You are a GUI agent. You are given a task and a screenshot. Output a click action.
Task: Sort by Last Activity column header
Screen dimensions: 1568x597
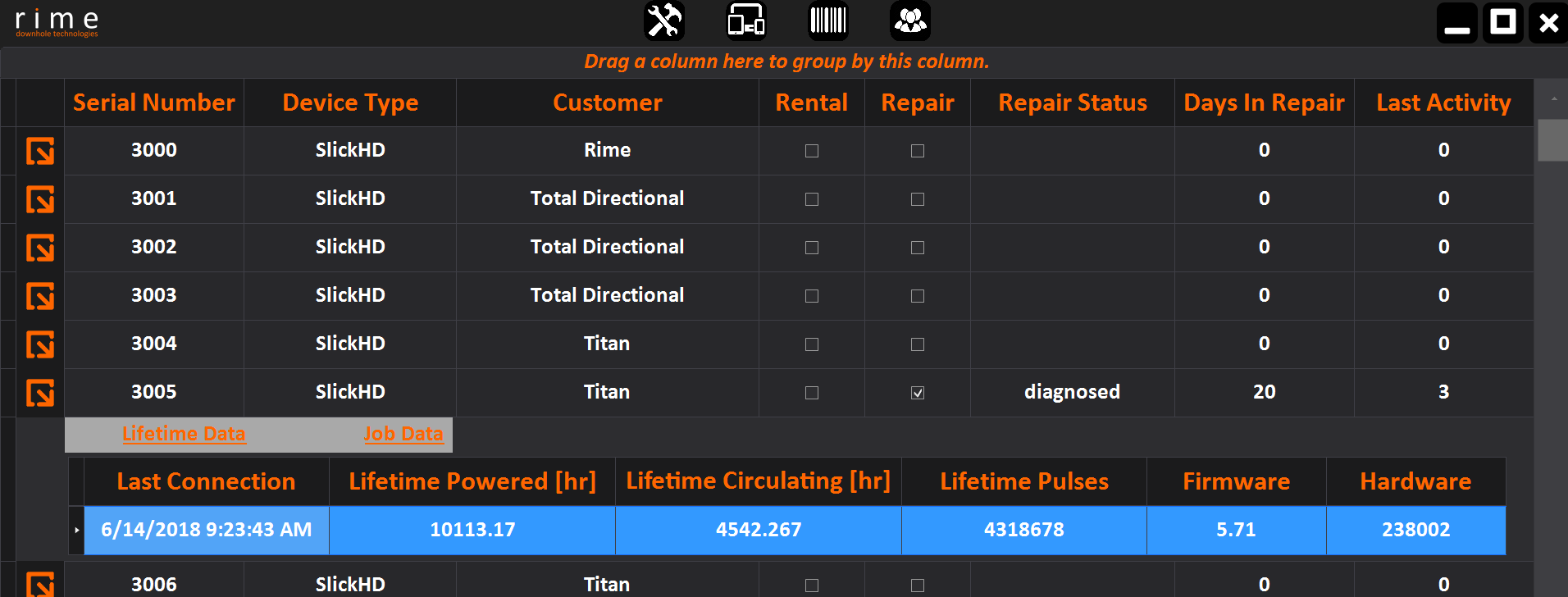[x=1444, y=103]
